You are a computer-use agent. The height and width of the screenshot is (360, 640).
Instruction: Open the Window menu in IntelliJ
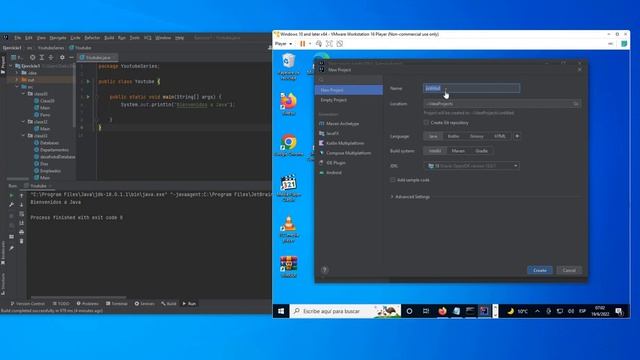[163, 38]
